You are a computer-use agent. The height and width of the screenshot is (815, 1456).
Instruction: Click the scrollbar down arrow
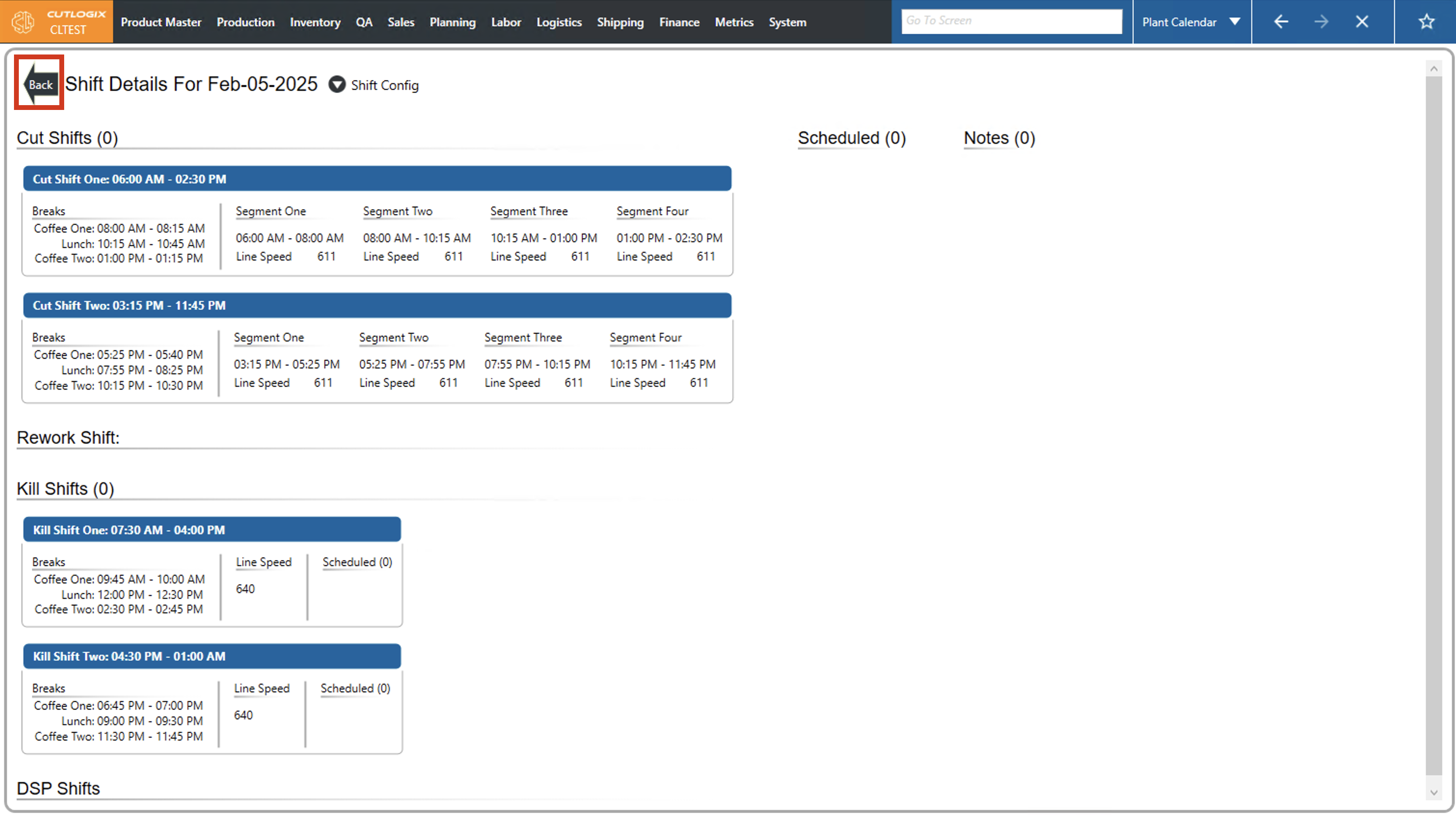tap(1433, 792)
